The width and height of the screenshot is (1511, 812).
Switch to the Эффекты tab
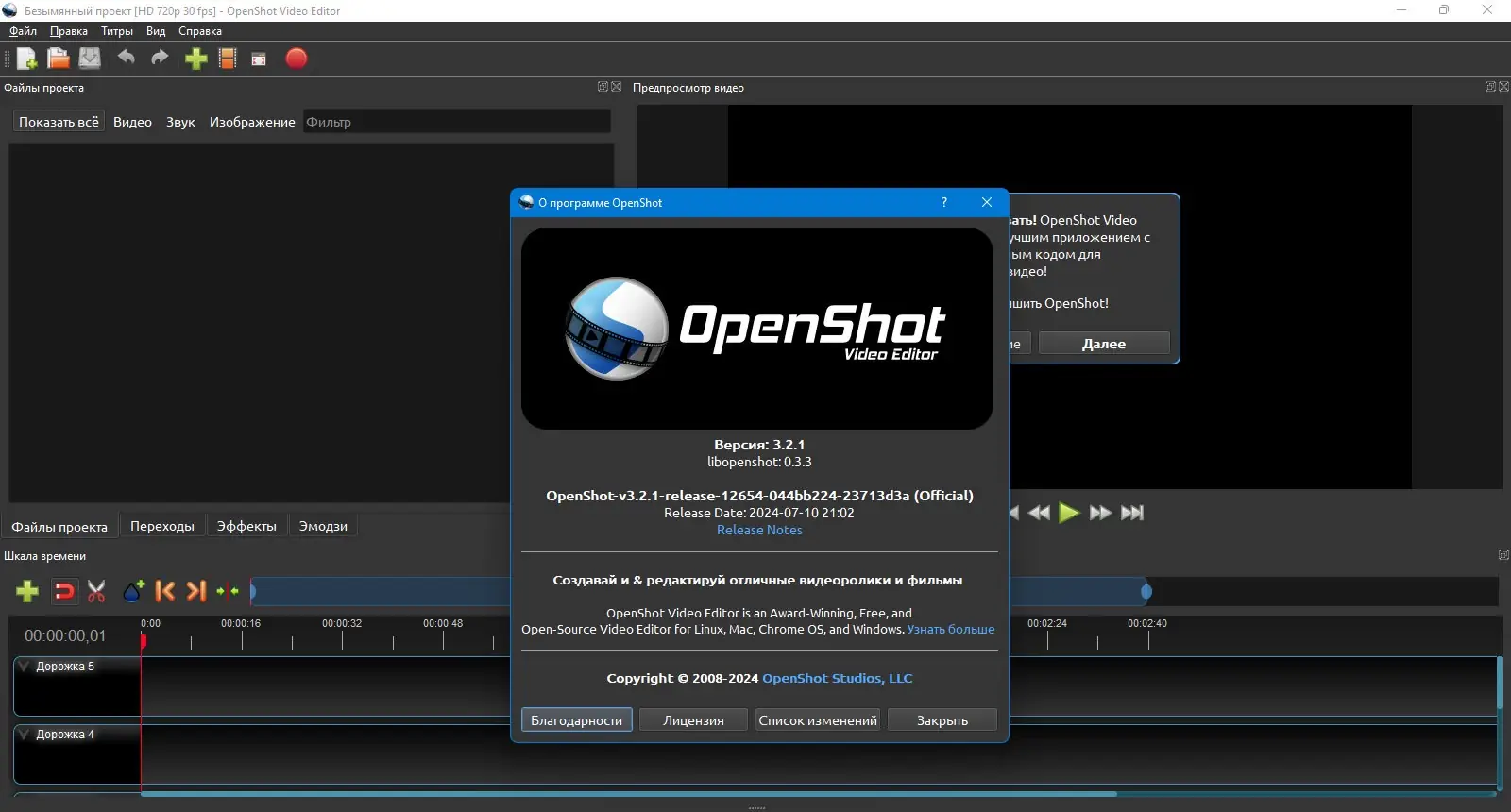[246, 526]
